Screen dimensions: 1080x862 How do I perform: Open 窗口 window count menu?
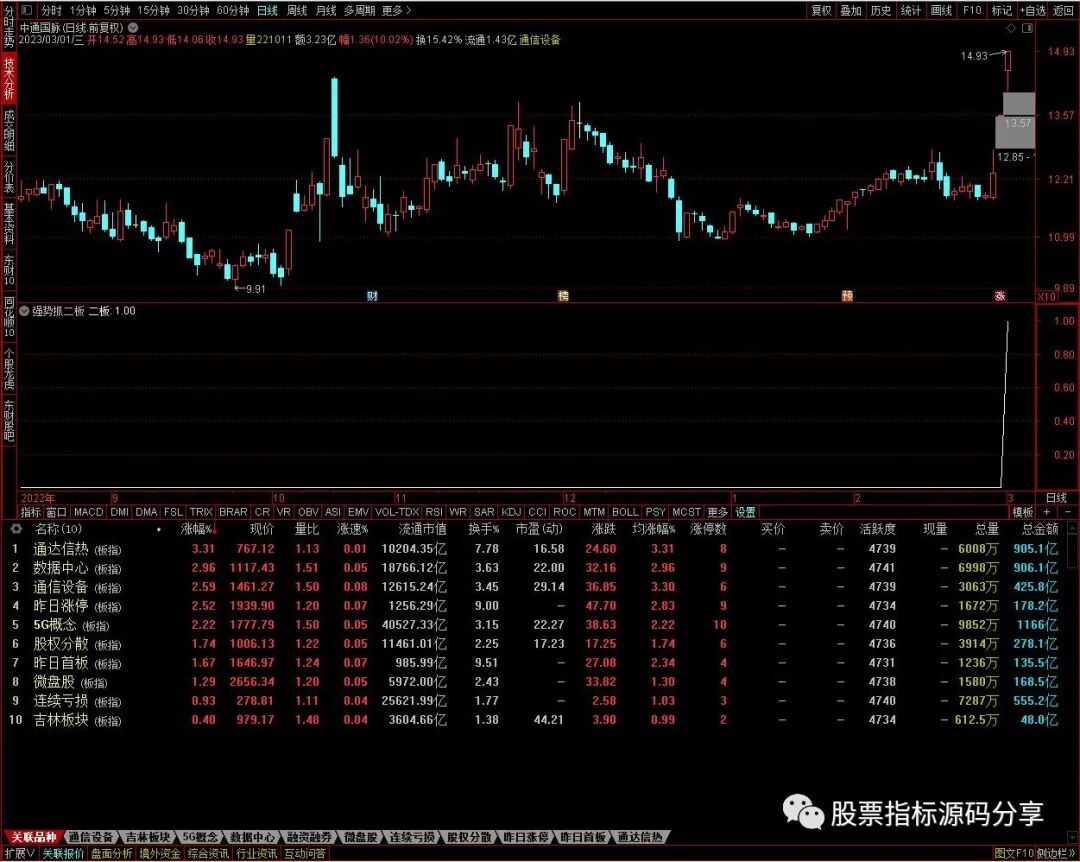(56, 512)
